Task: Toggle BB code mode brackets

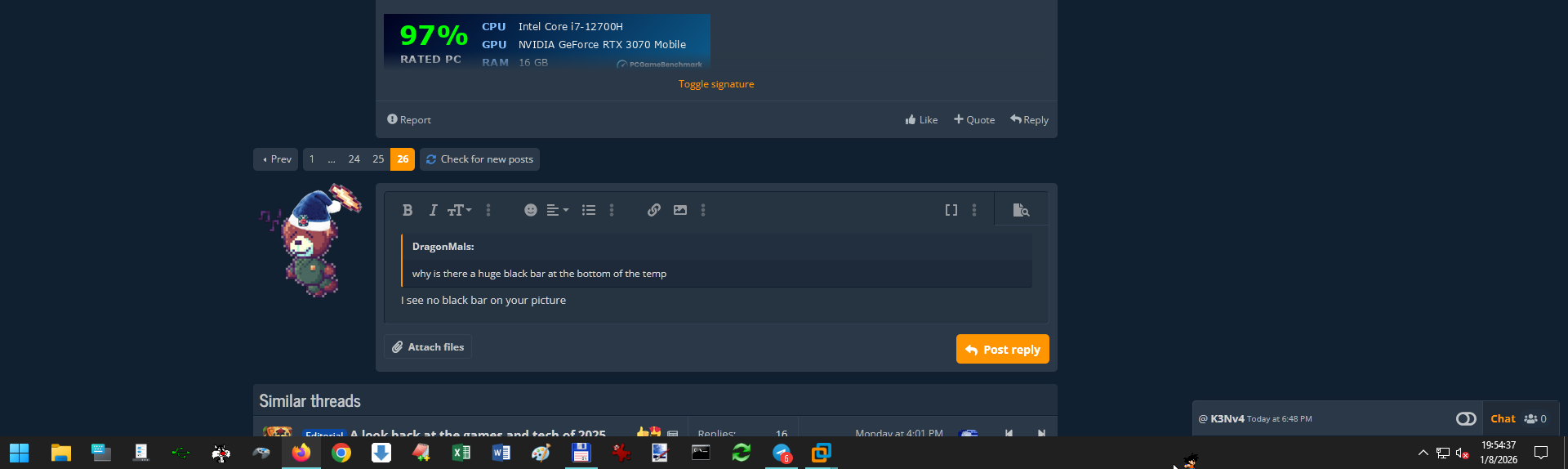Action: [x=951, y=210]
